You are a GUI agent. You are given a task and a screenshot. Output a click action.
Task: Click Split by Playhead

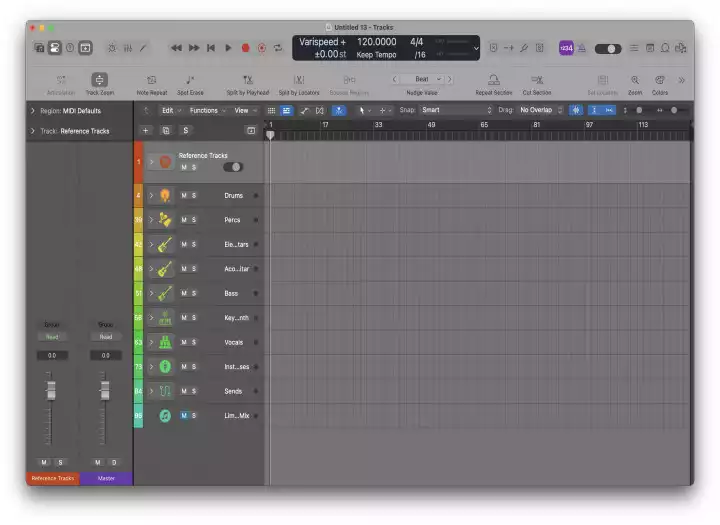pyautogui.click(x=248, y=85)
